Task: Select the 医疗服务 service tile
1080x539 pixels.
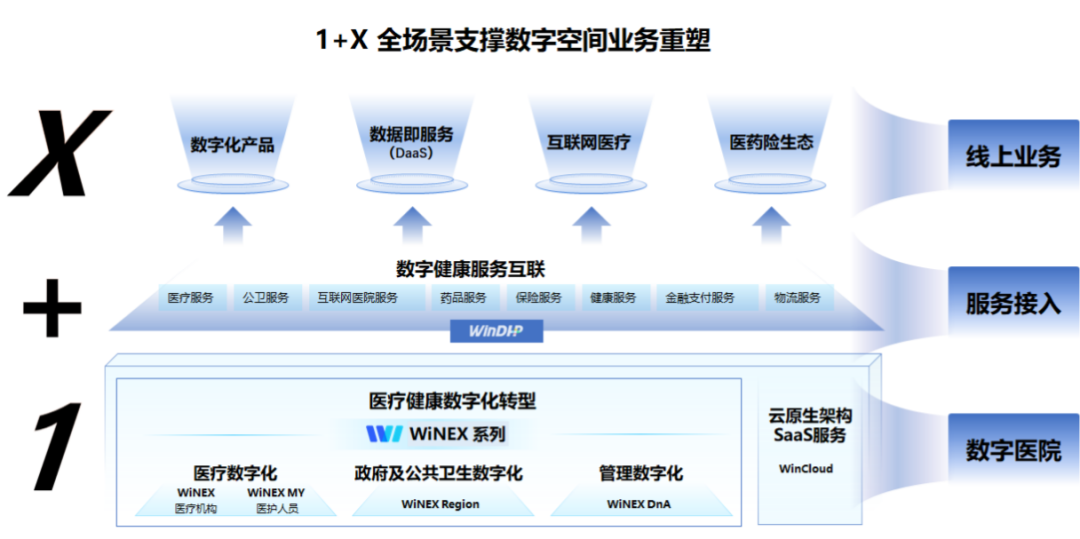Action: [190, 298]
